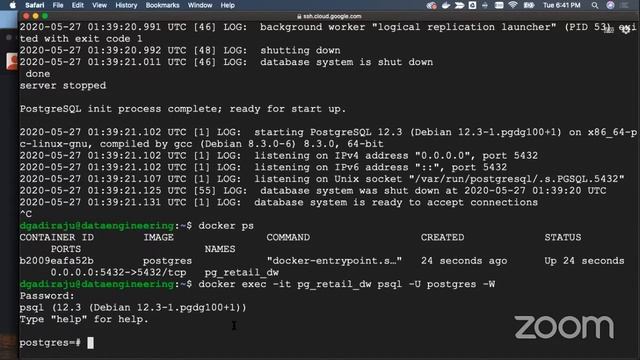Click "postgres" in the IMAGE column
640x360 pixels.
(x=167, y=261)
